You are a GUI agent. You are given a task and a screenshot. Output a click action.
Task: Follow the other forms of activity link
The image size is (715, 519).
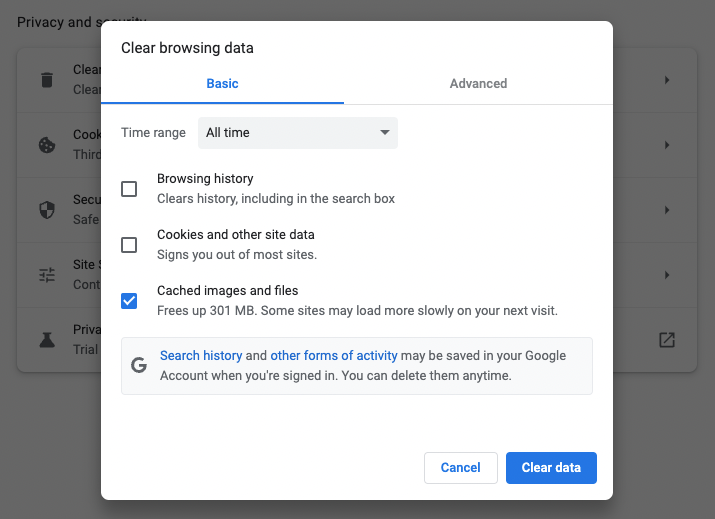pyautogui.click(x=334, y=356)
